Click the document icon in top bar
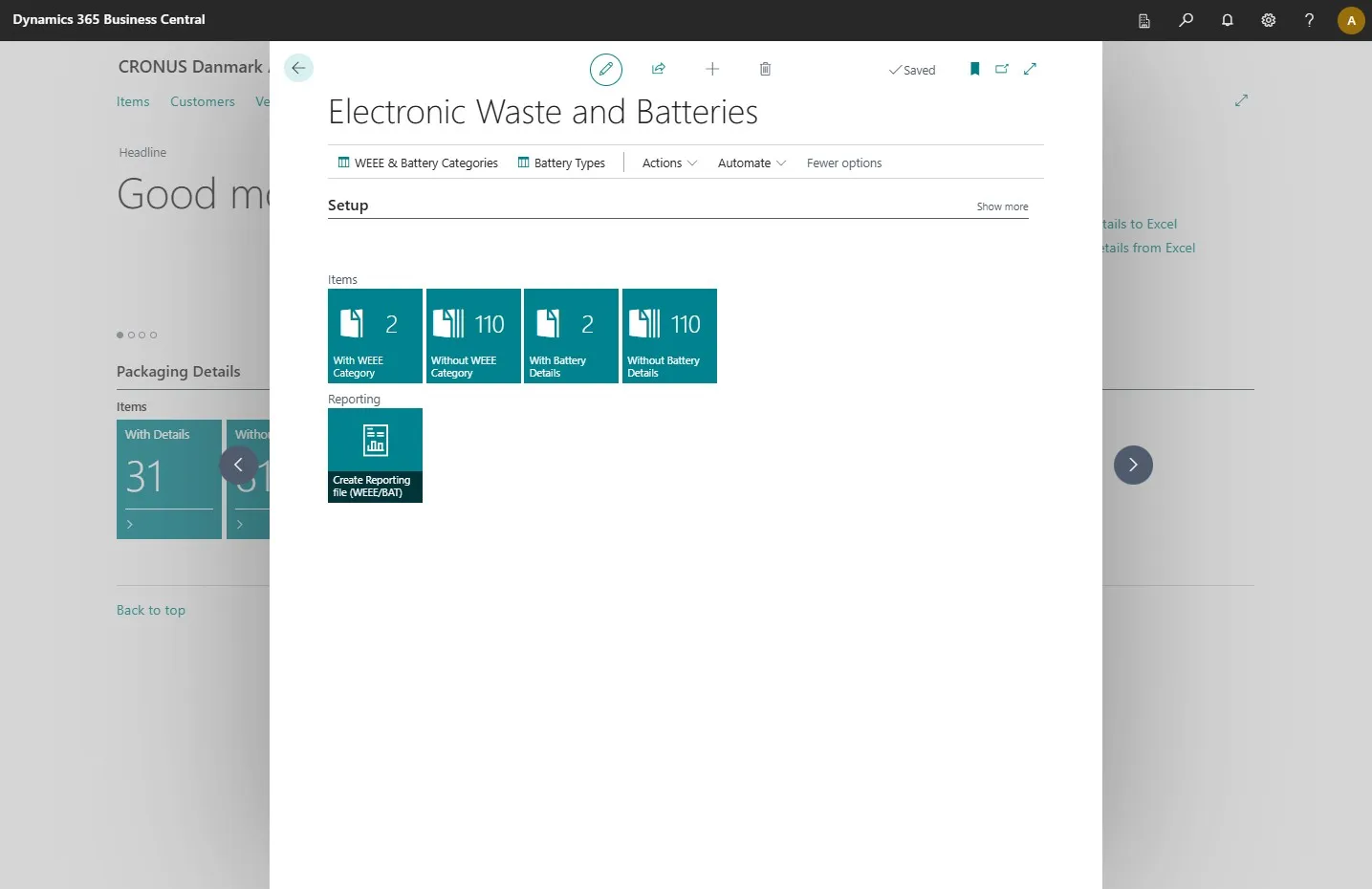This screenshot has width=1372, height=889. pyautogui.click(x=1143, y=20)
